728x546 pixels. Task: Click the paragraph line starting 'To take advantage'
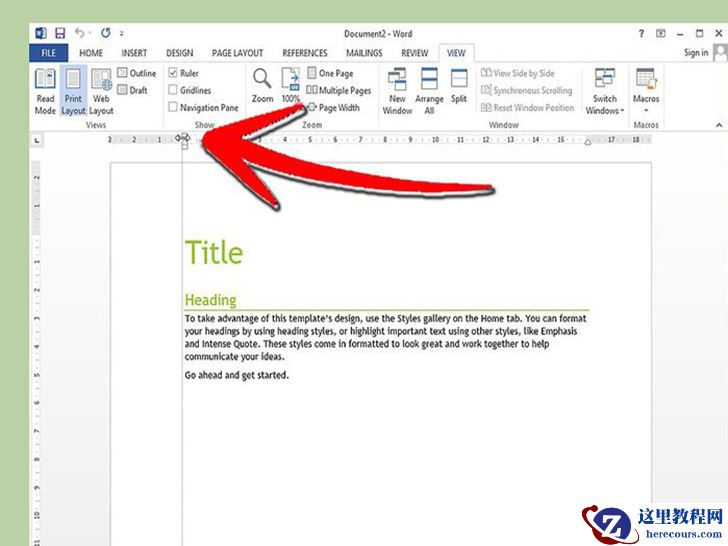click(x=385, y=318)
